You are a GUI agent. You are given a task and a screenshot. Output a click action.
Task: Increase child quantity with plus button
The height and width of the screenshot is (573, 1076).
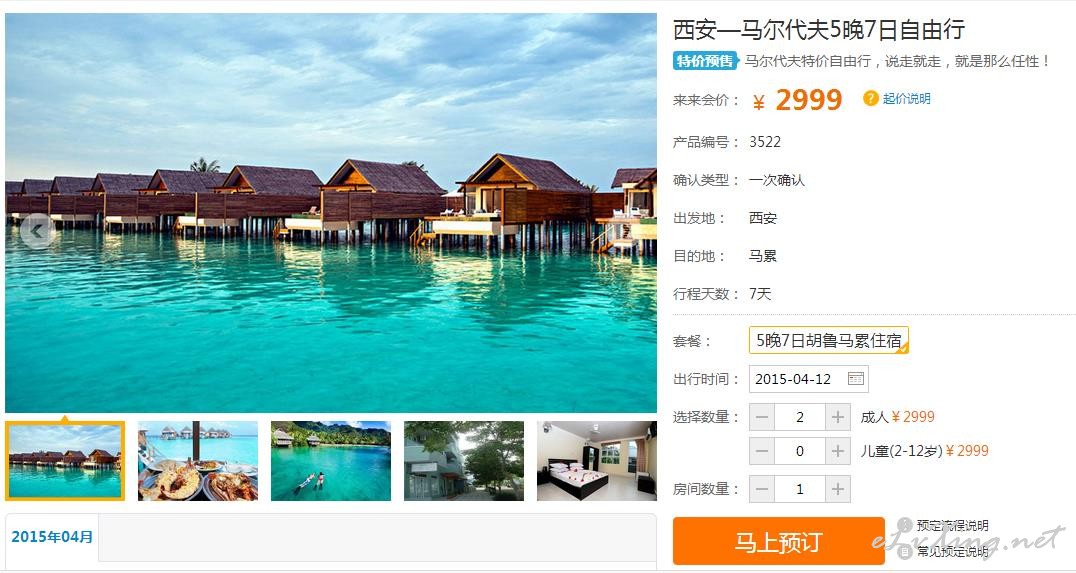pyautogui.click(x=838, y=452)
